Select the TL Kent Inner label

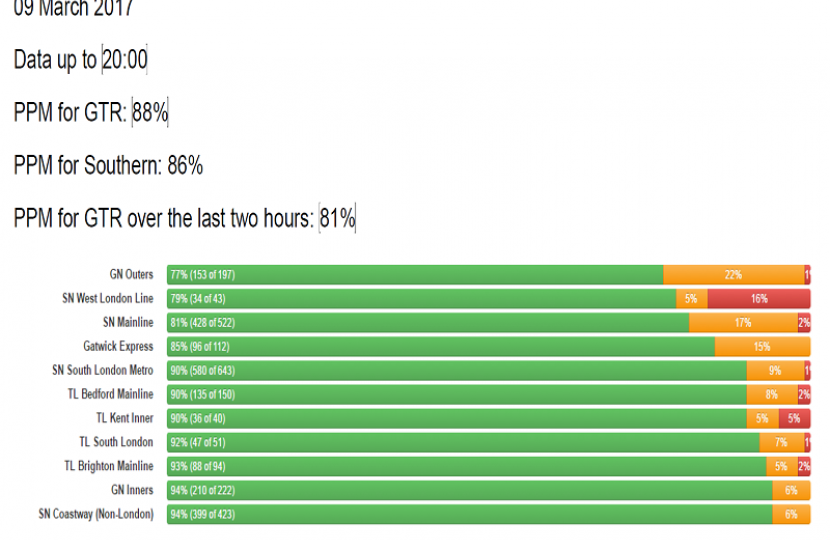click(124, 418)
